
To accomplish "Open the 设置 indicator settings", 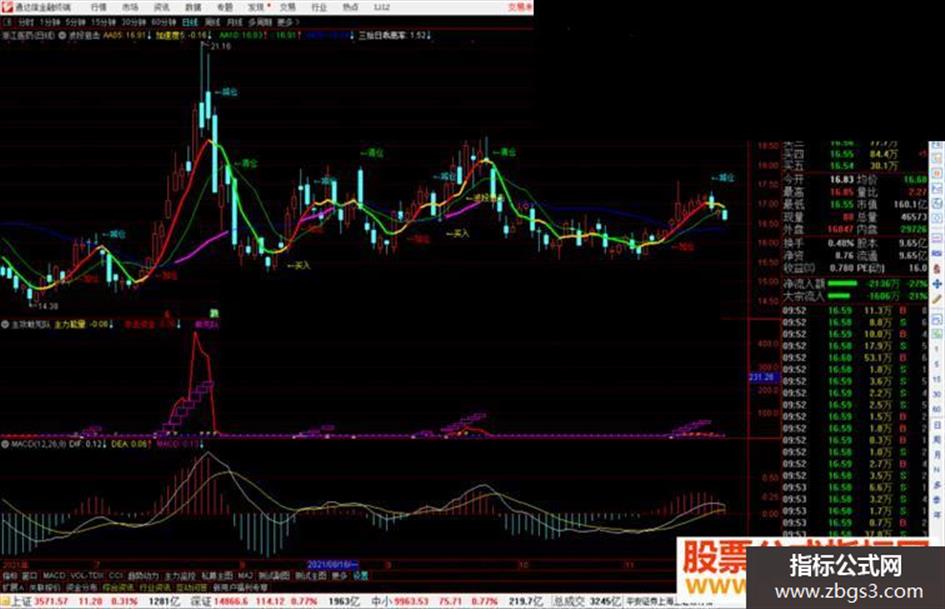I will [x=360, y=576].
